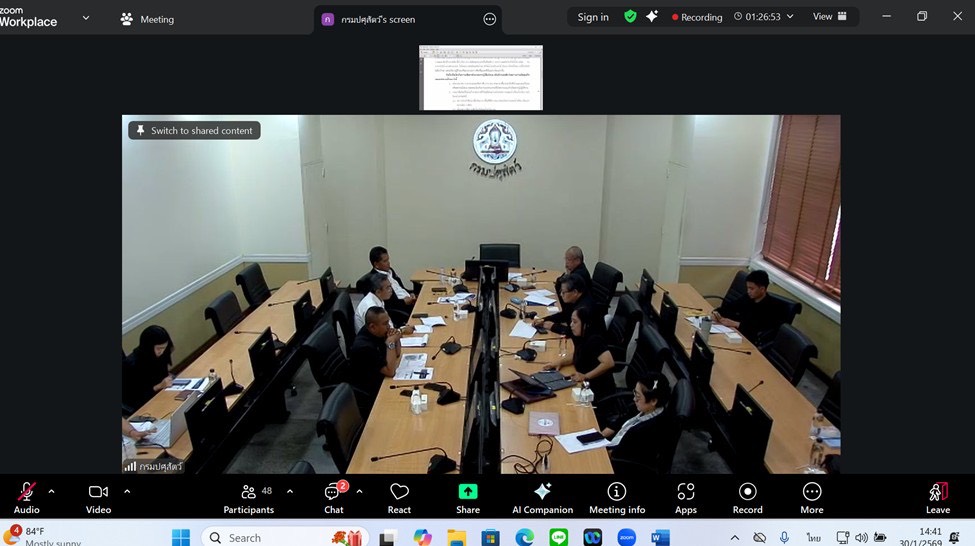Expand audio options arrow beside Audio
Viewport: 975px width, 546px height.
52,491
